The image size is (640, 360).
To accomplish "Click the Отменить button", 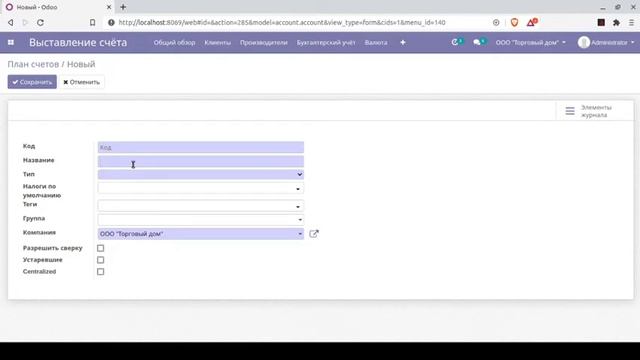I will pyautogui.click(x=82, y=82).
